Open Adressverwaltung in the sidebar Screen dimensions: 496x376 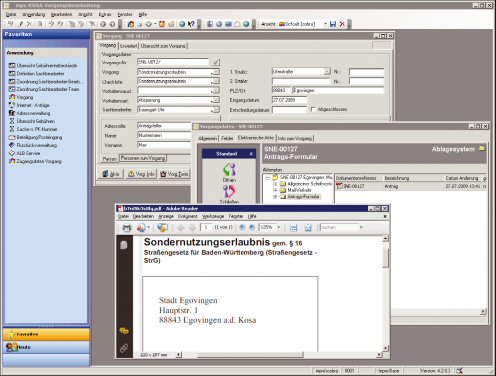[x=29, y=113]
